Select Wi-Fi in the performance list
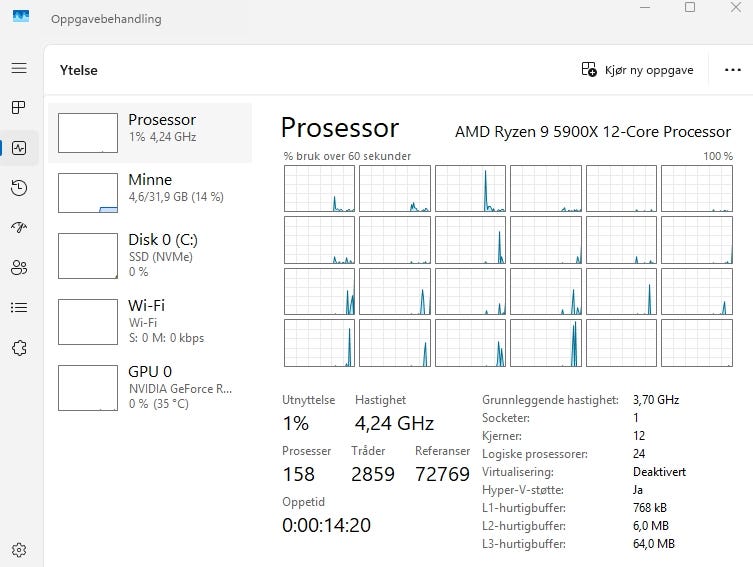Image resolution: width=753 pixels, height=567 pixels. pyautogui.click(x=150, y=322)
